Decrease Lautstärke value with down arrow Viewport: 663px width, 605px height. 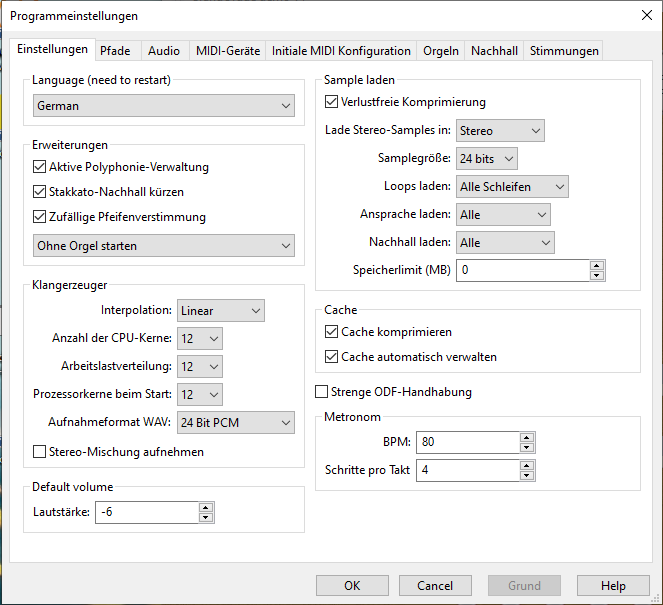click(x=206, y=518)
